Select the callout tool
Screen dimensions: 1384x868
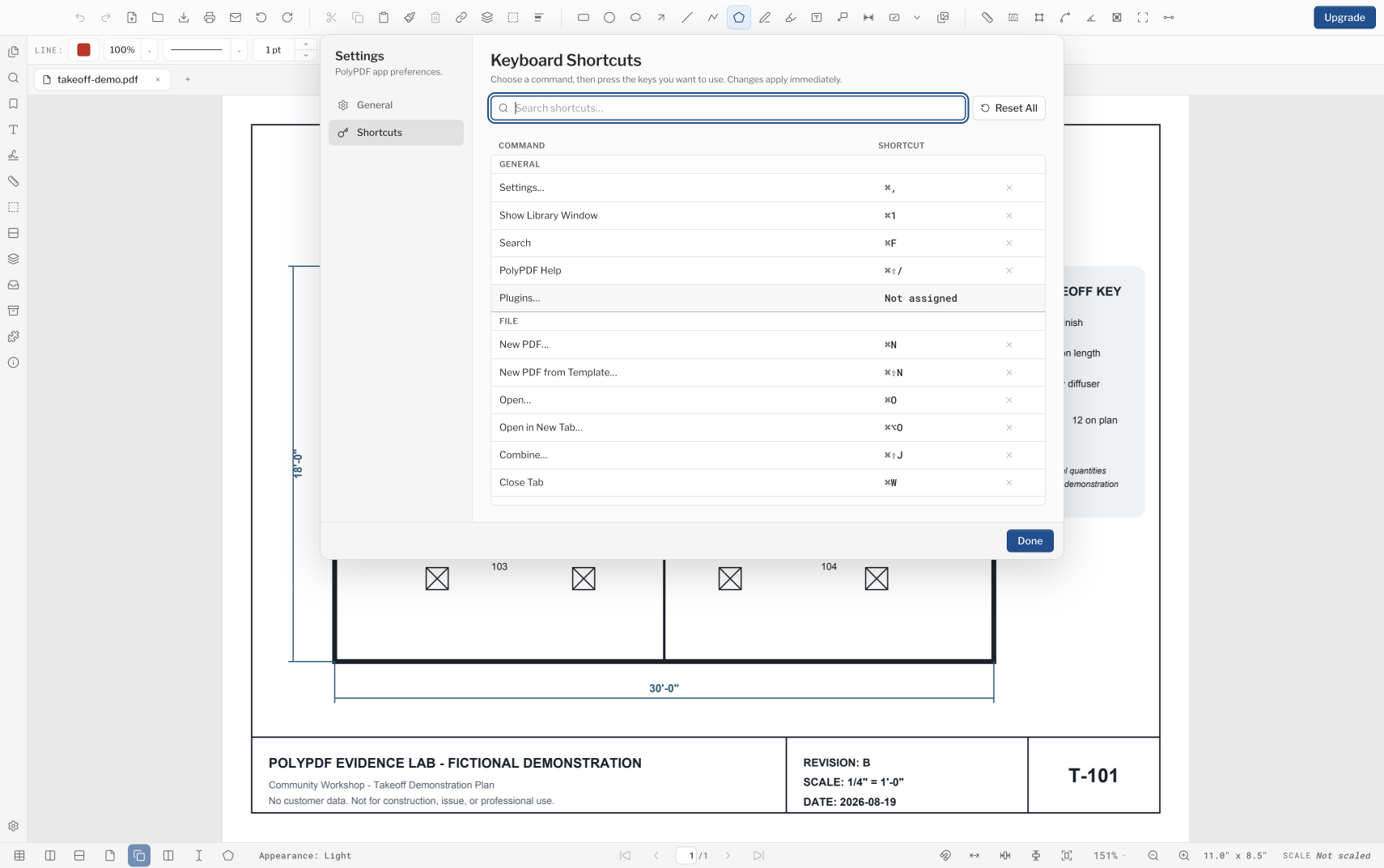pyautogui.click(x=843, y=17)
